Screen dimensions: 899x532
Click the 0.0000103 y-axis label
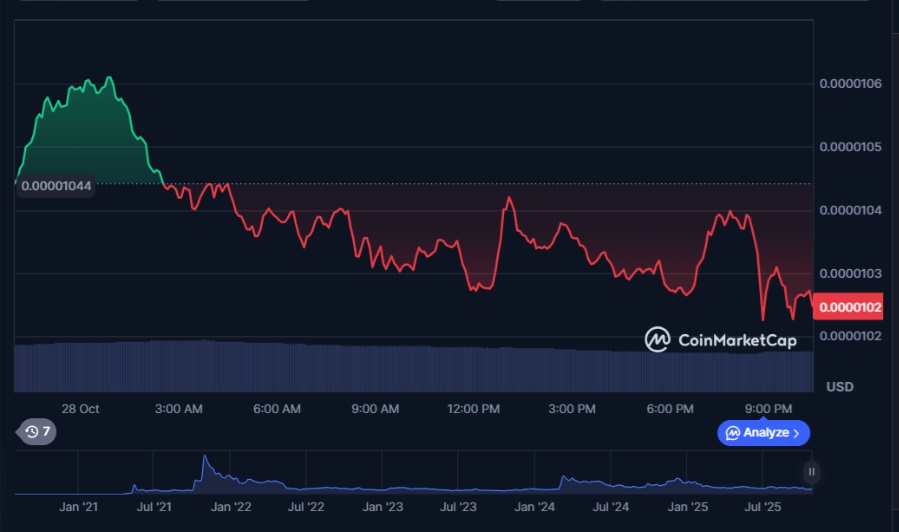tap(850, 273)
